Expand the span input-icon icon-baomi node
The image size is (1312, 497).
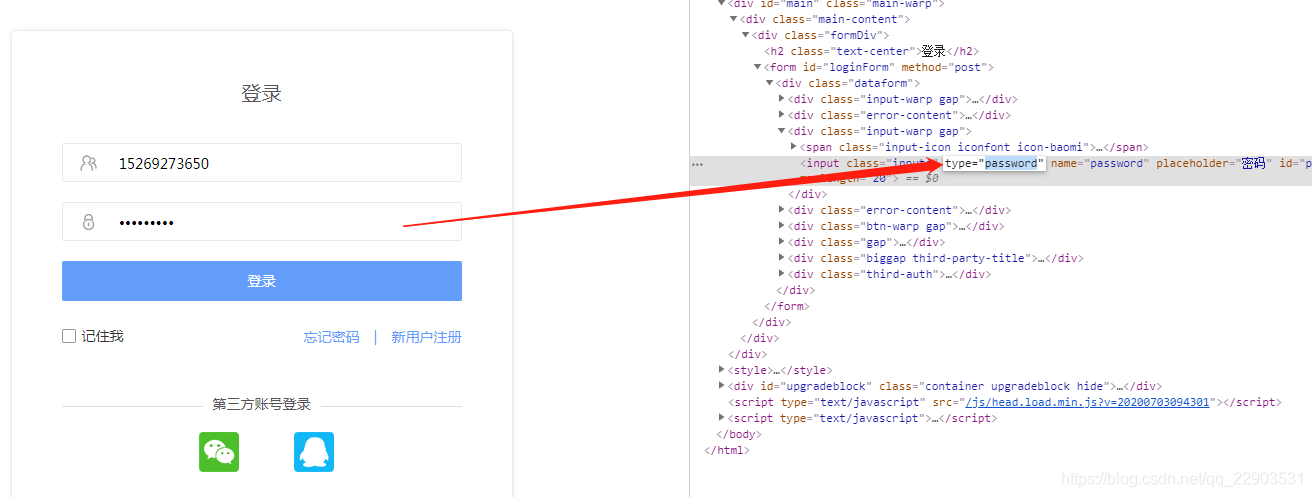click(x=793, y=147)
